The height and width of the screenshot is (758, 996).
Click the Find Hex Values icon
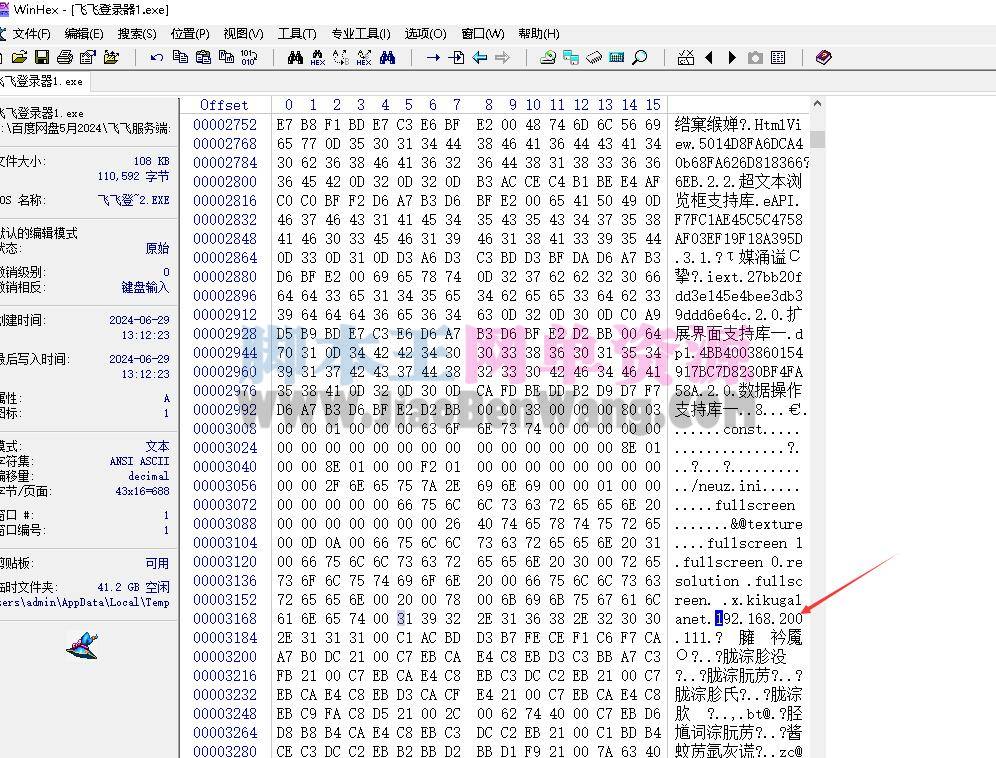(x=318, y=58)
